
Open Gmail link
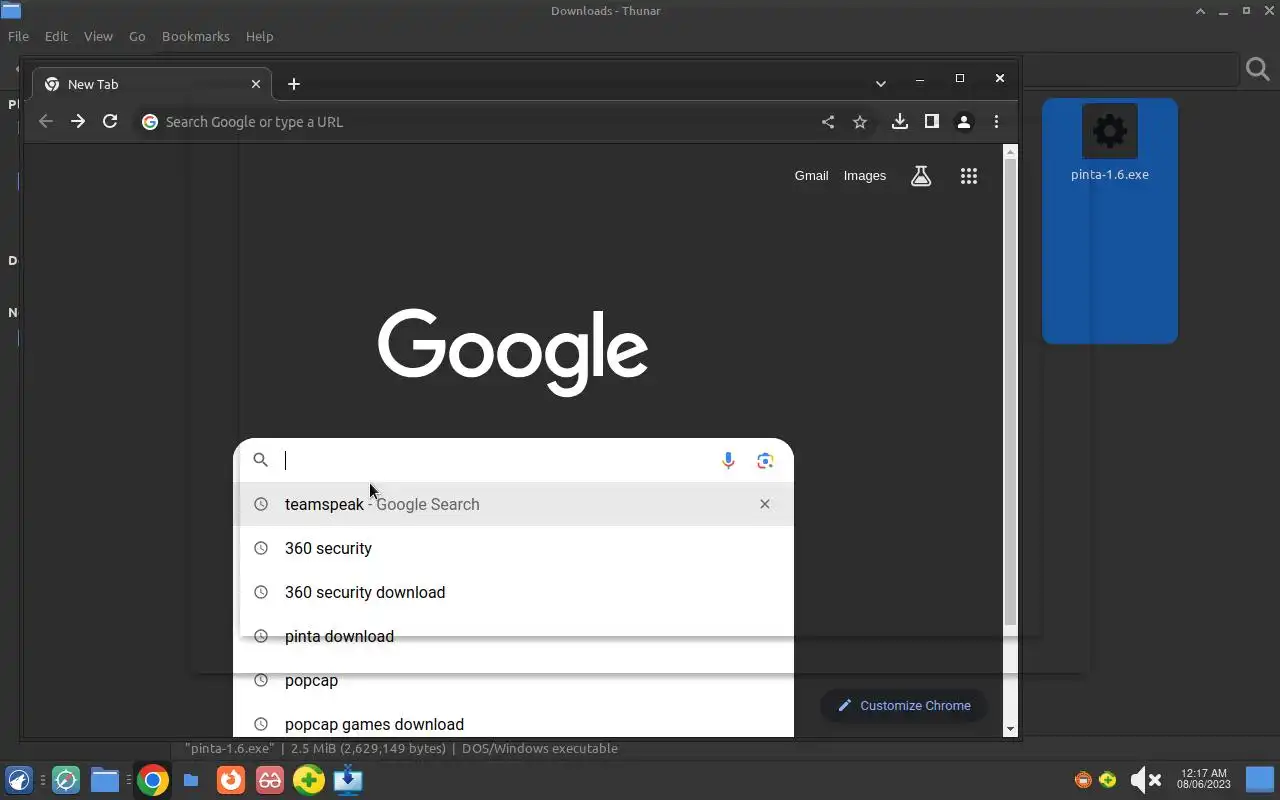coord(811,175)
